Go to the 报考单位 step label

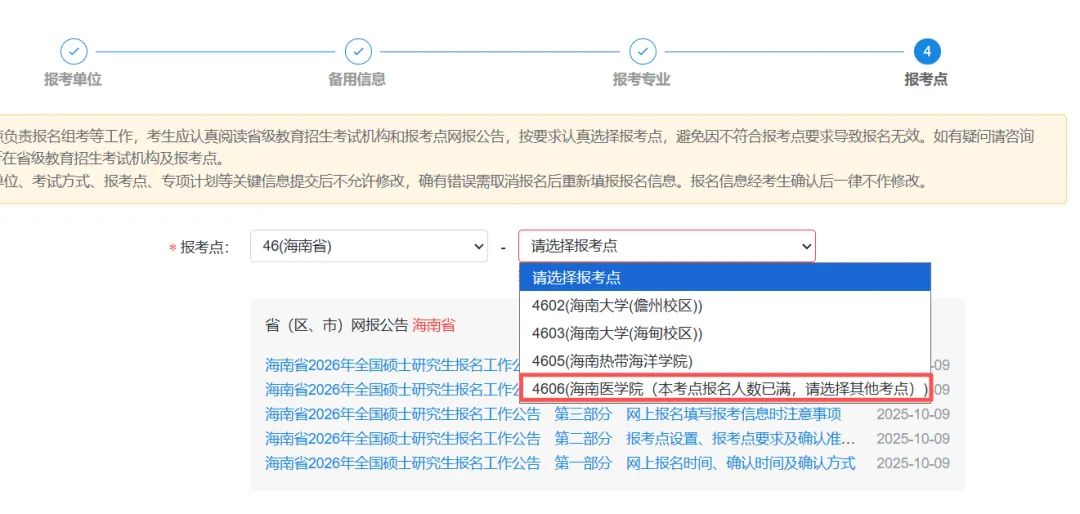tap(73, 79)
